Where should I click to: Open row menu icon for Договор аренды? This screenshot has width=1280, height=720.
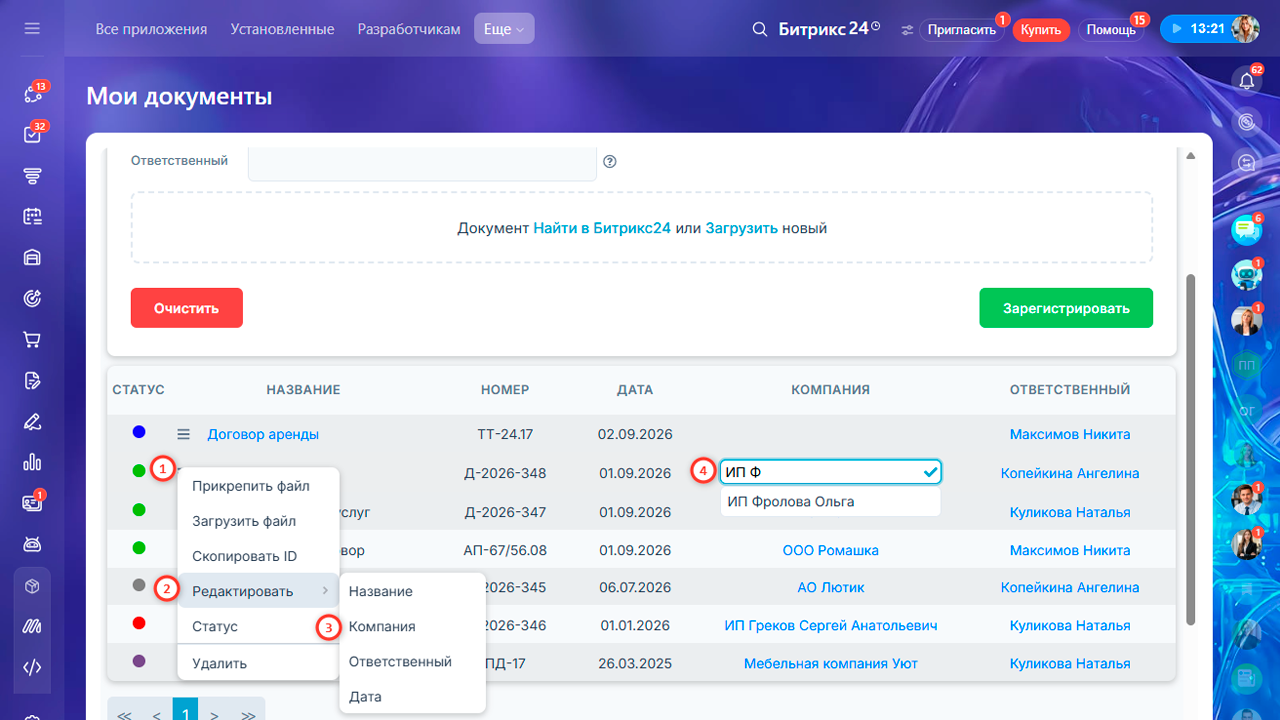183,434
